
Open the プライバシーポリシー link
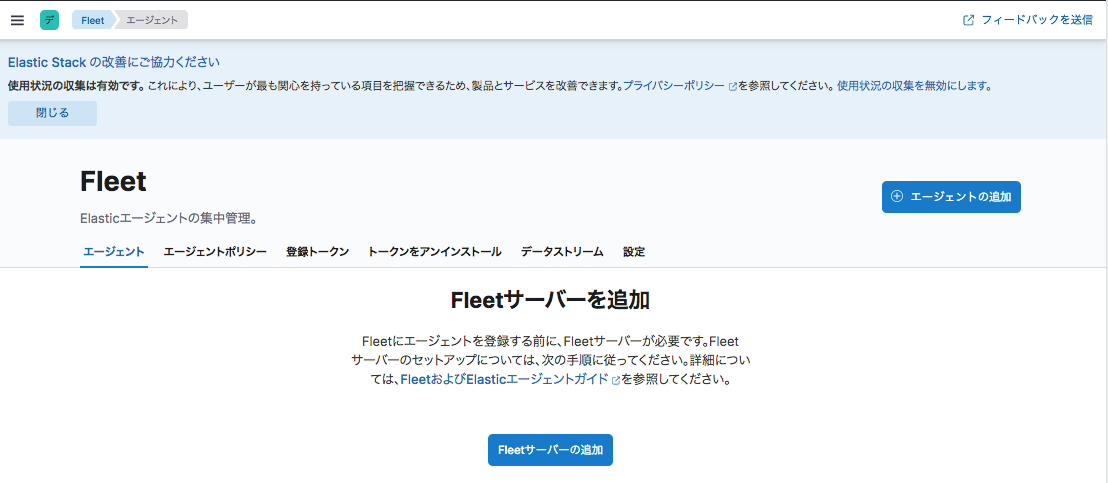(x=673, y=86)
